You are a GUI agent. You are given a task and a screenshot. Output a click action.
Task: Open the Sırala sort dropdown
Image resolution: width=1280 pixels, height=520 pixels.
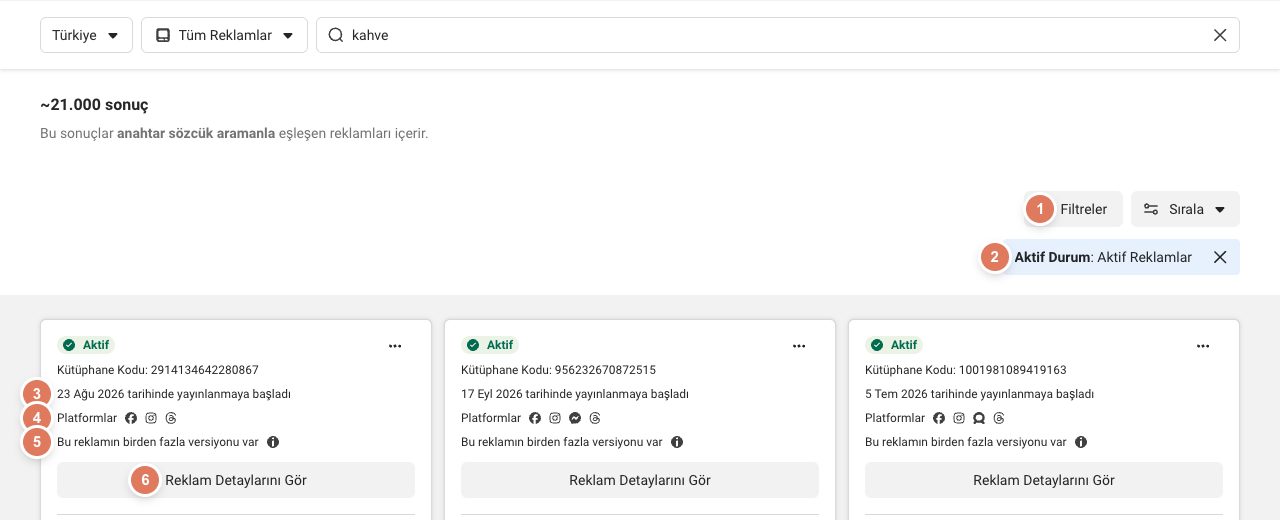point(1185,209)
